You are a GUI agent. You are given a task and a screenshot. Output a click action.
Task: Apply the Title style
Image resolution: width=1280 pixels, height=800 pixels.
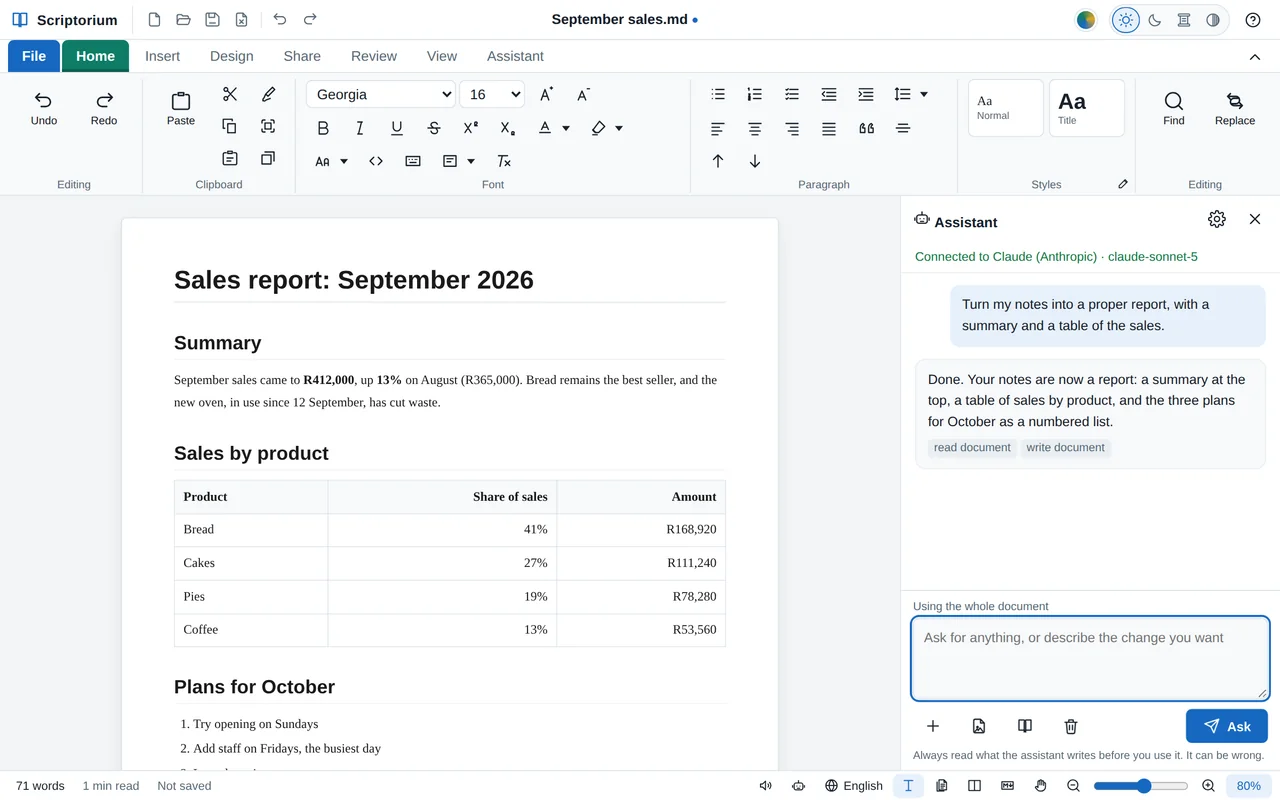pos(1087,108)
